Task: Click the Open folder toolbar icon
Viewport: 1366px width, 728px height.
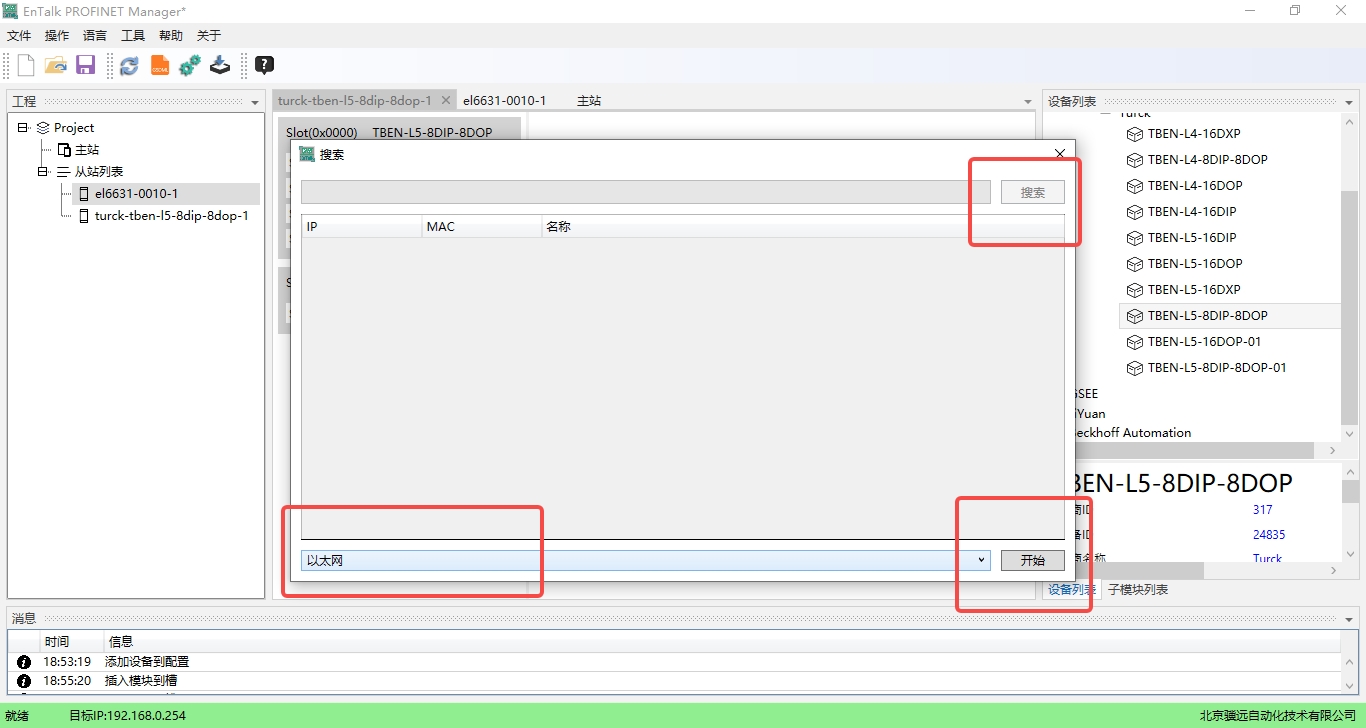Action: (x=56, y=66)
